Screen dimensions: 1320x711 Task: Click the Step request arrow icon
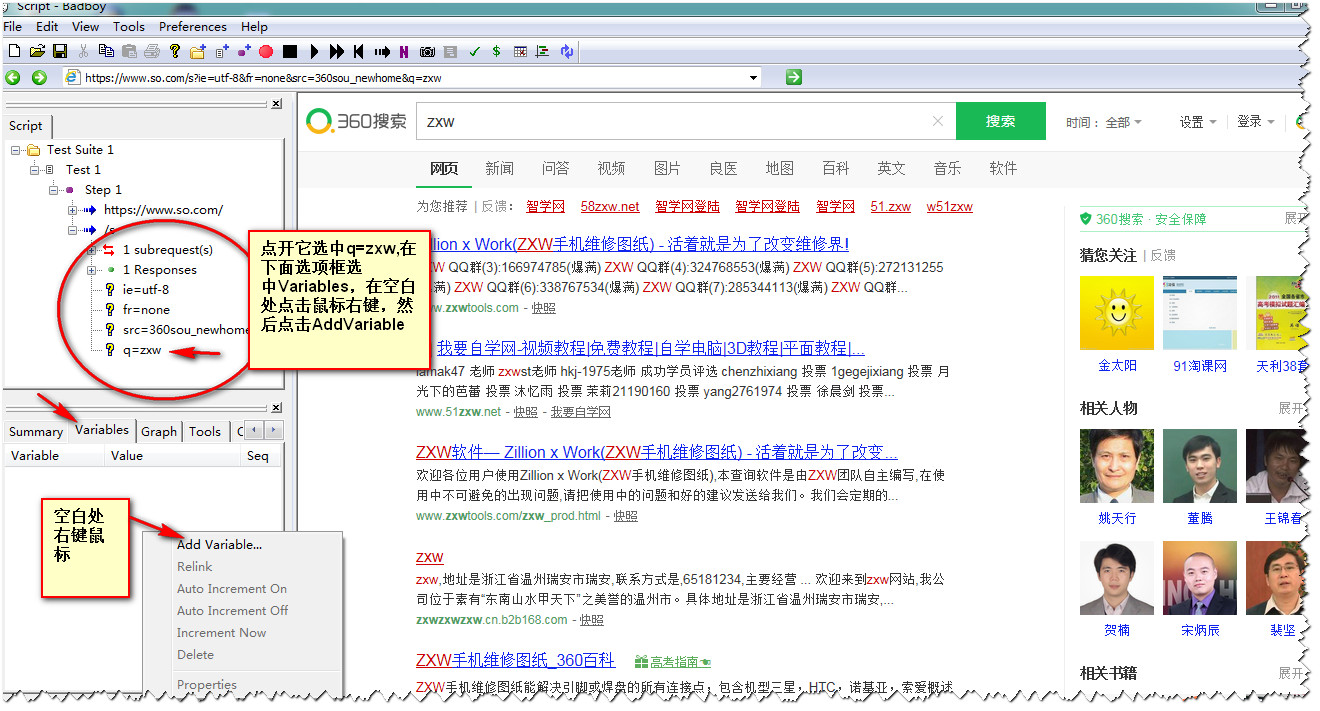[382, 51]
